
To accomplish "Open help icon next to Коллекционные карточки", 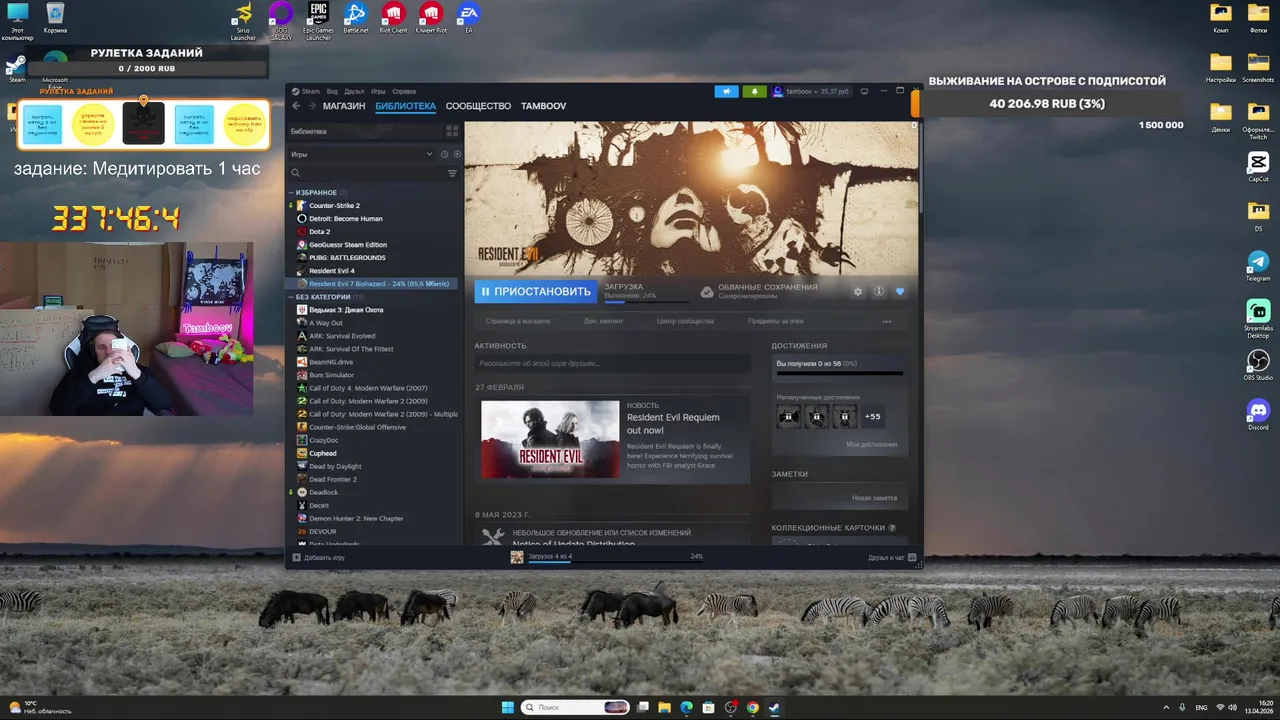I will pos(892,528).
